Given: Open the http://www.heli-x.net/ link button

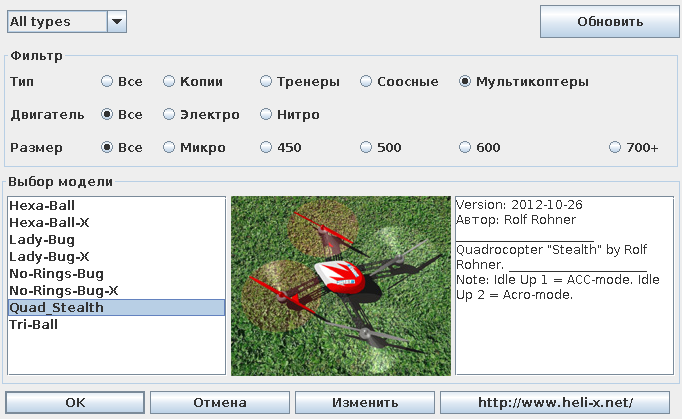Looking at the screenshot, I should point(555,402).
